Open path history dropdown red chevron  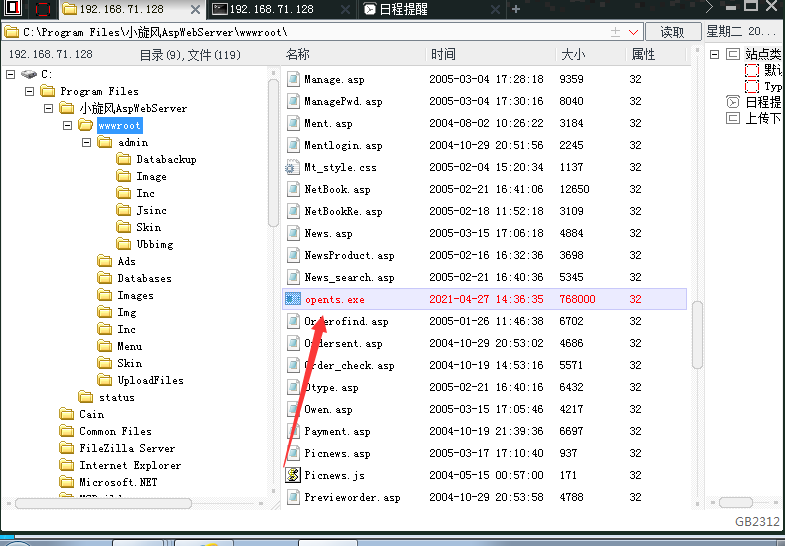(x=633, y=33)
